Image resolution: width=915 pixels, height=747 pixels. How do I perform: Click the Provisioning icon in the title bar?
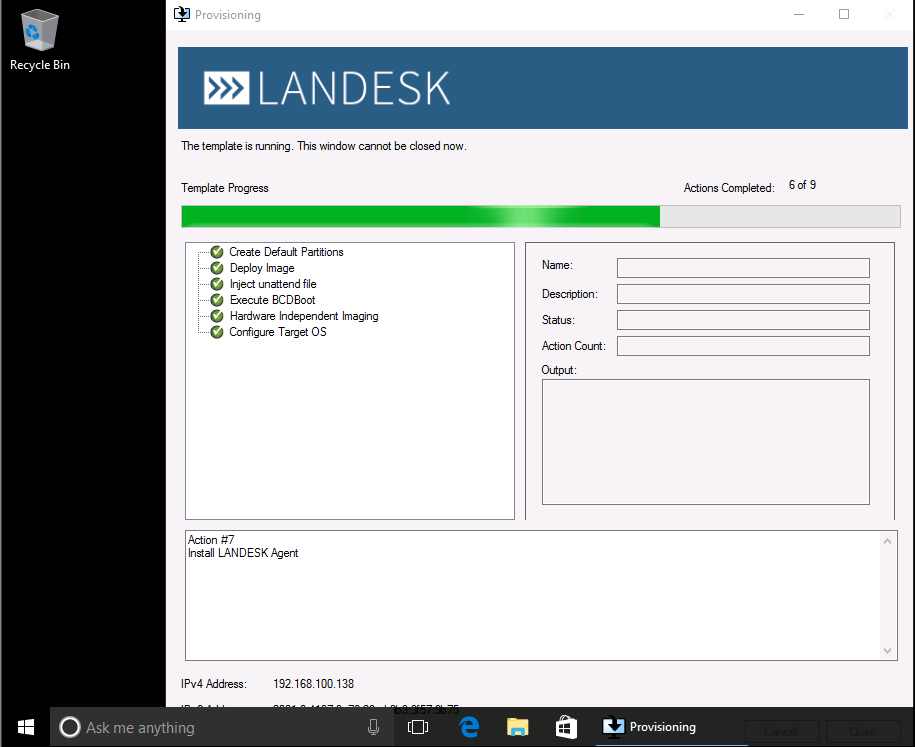click(x=181, y=15)
